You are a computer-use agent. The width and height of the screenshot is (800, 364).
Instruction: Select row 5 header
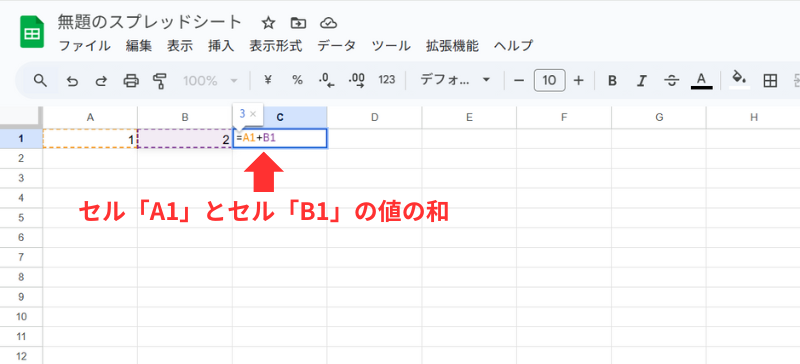(x=21, y=218)
